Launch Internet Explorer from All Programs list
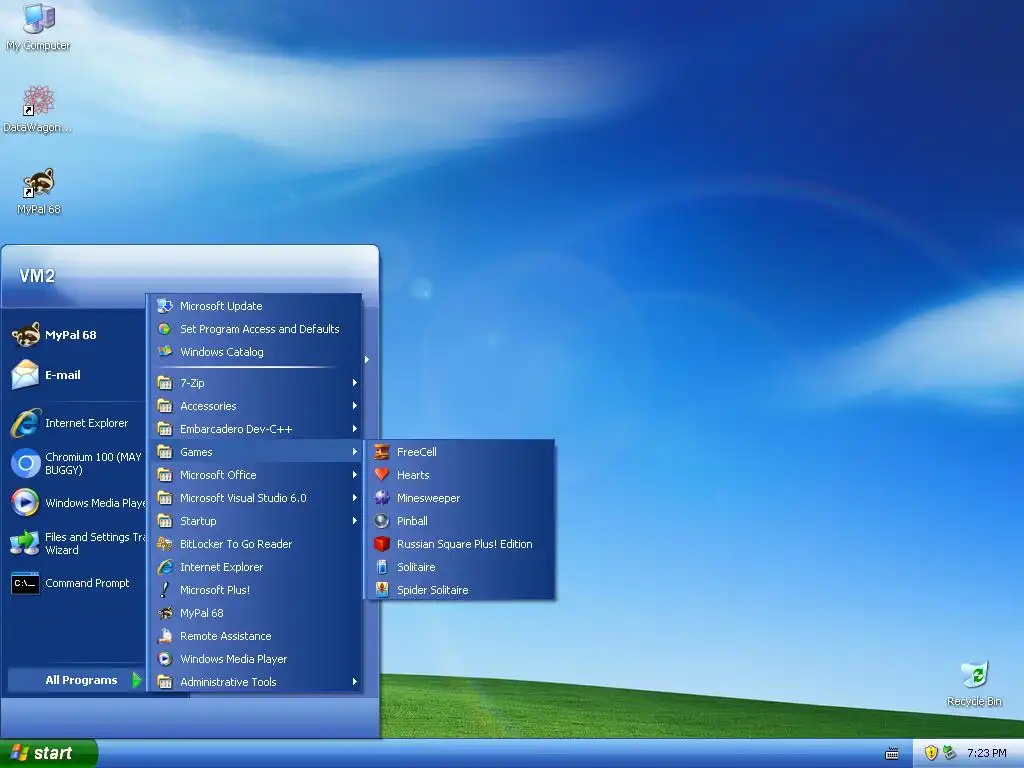1024x768 pixels. pyautogui.click(x=257, y=567)
